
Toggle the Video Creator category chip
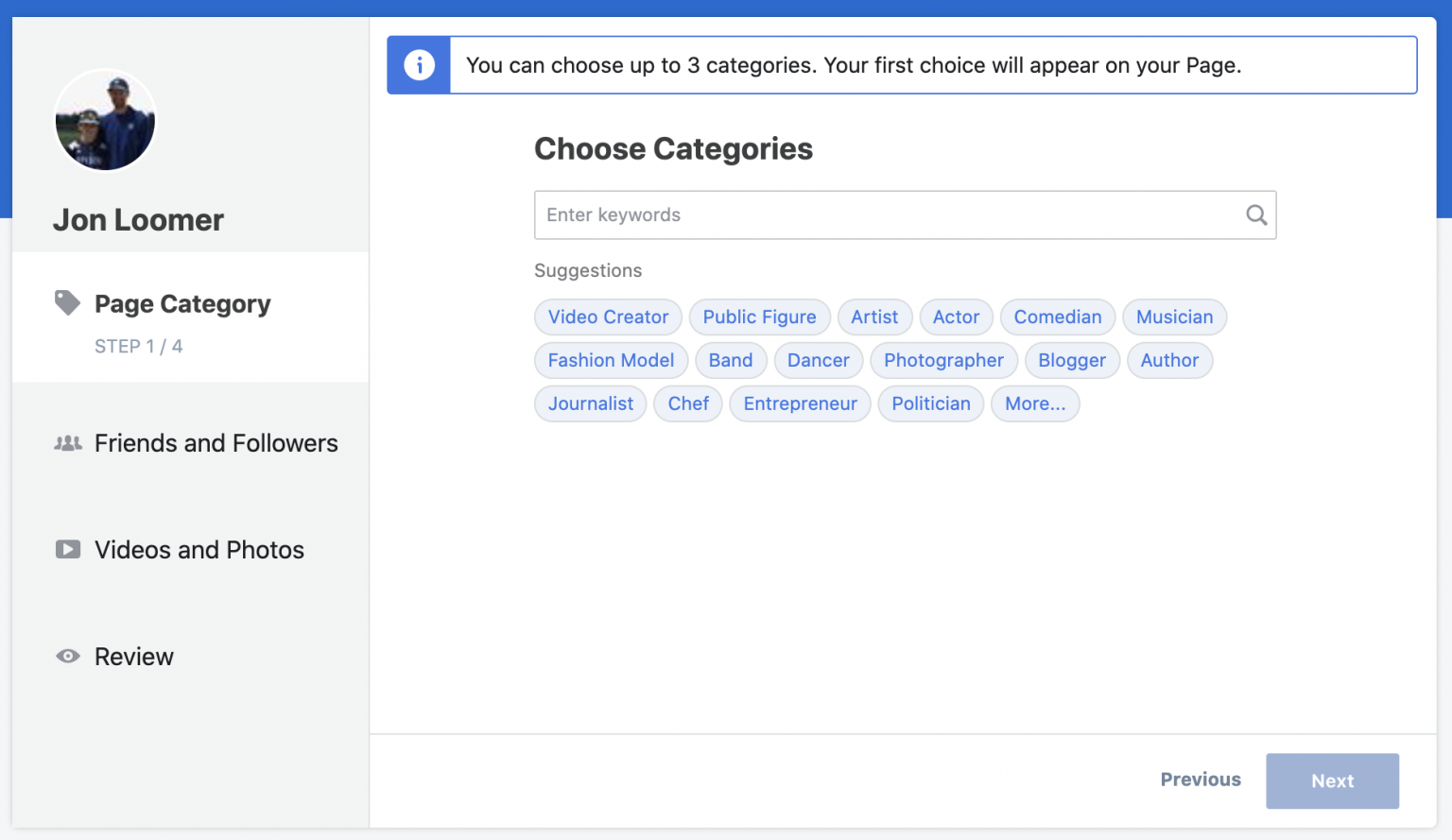608,317
